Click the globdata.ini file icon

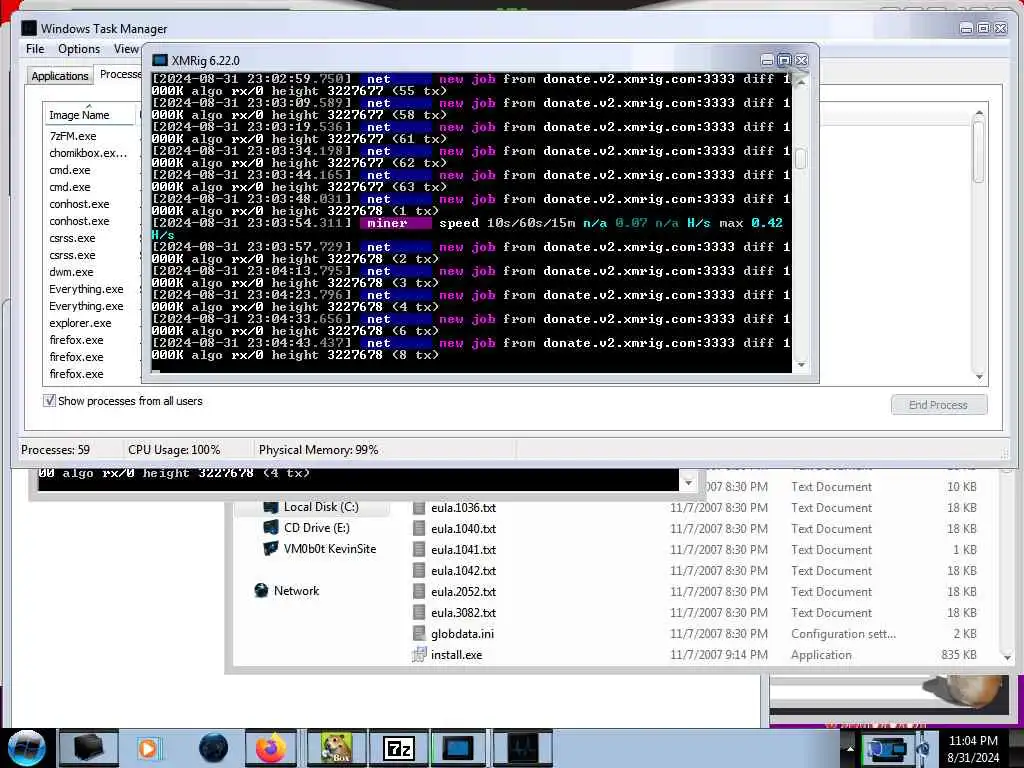[x=419, y=633]
